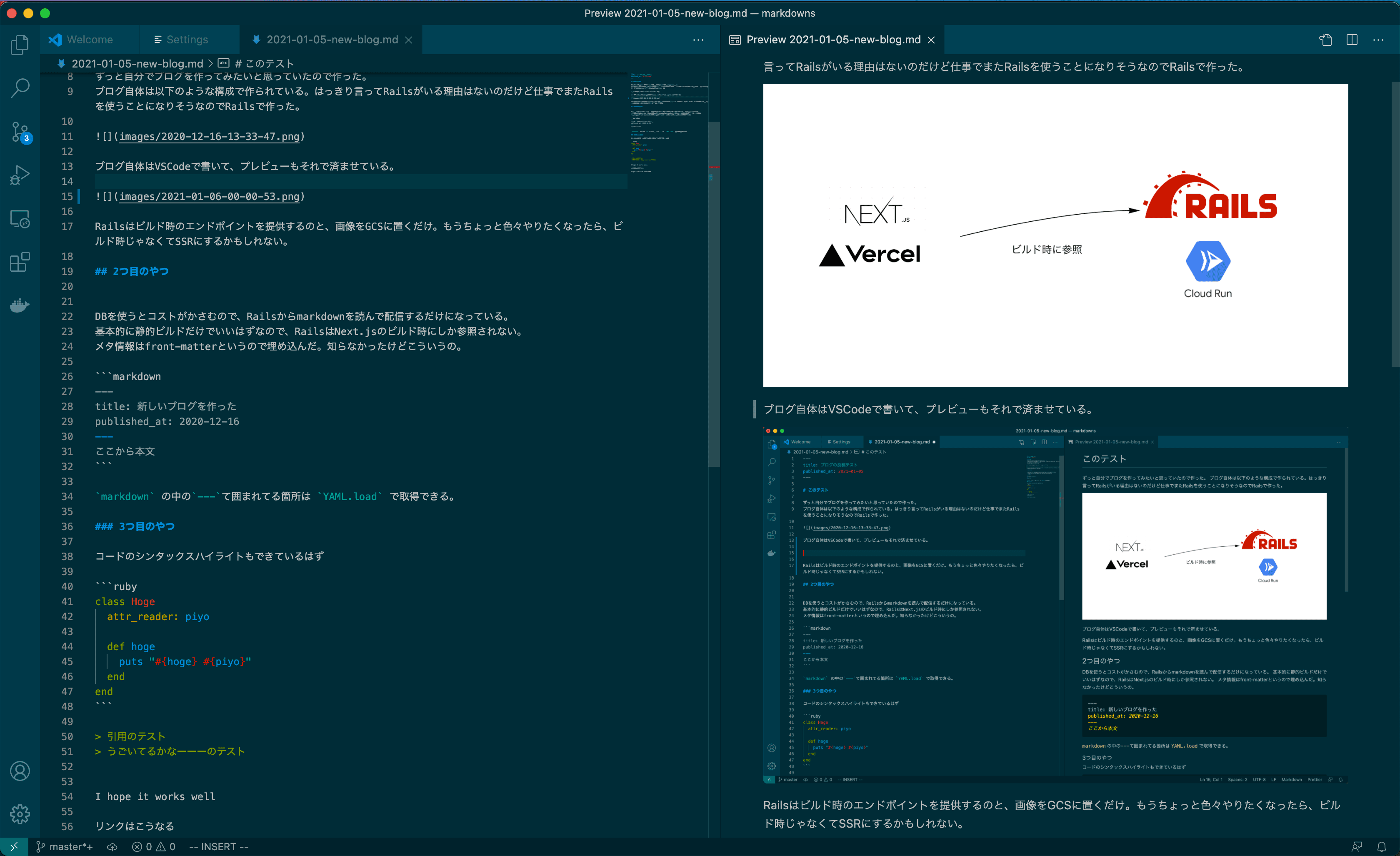Click the '```markdown' fence line
Screen dimensions: 1400x856
tap(128, 377)
